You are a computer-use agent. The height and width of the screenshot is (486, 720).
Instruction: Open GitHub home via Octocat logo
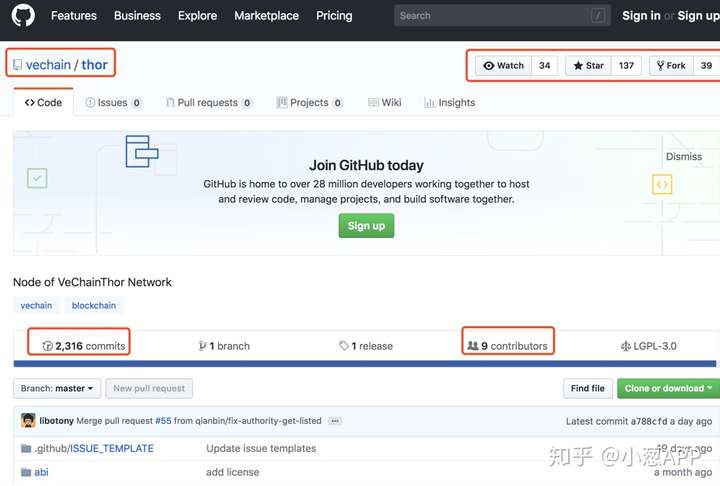click(23, 15)
